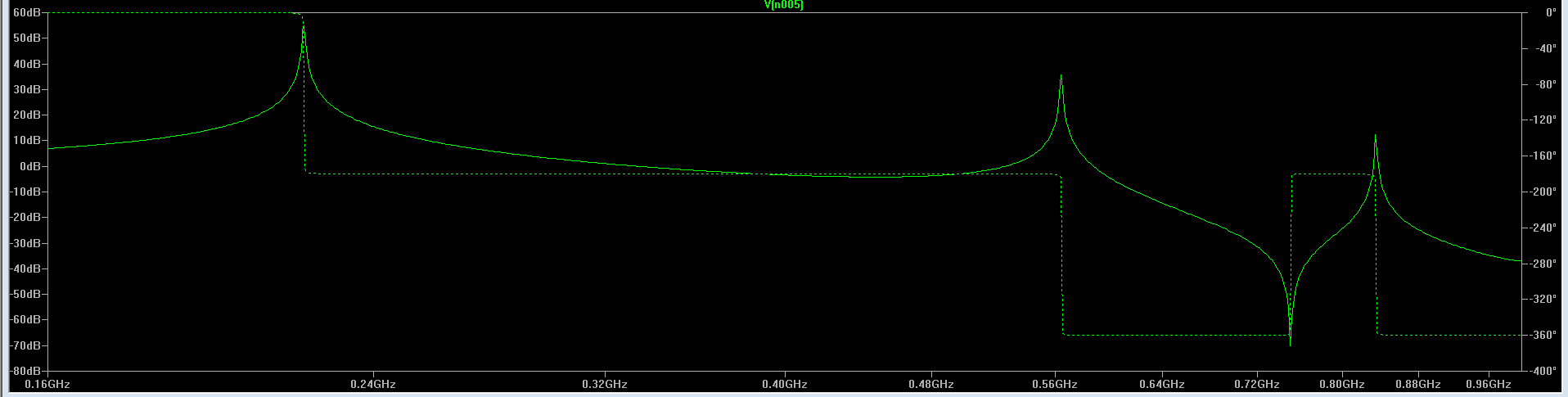The height and width of the screenshot is (397, 1568).
Task: Click the 0.40GHz frequency axis label
Action: 785,384
